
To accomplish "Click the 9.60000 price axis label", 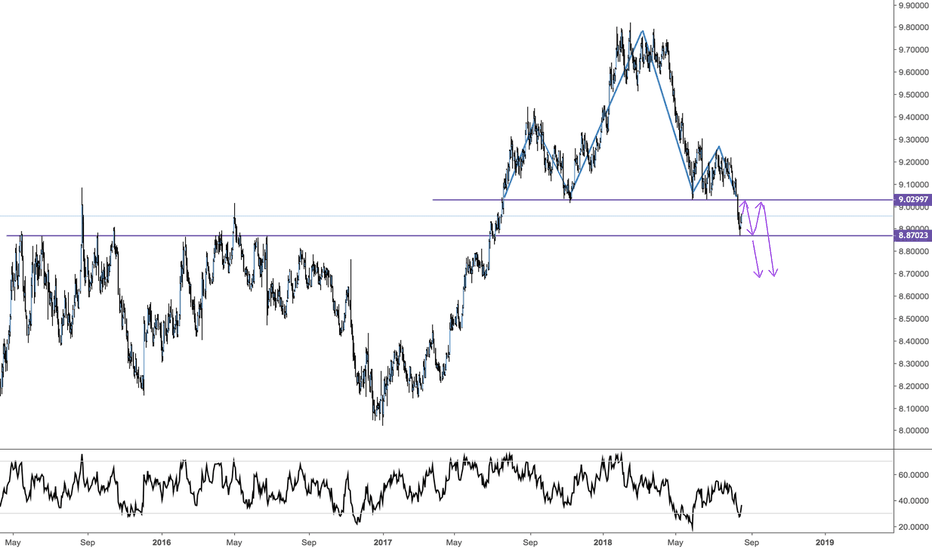I will [913, 73].
